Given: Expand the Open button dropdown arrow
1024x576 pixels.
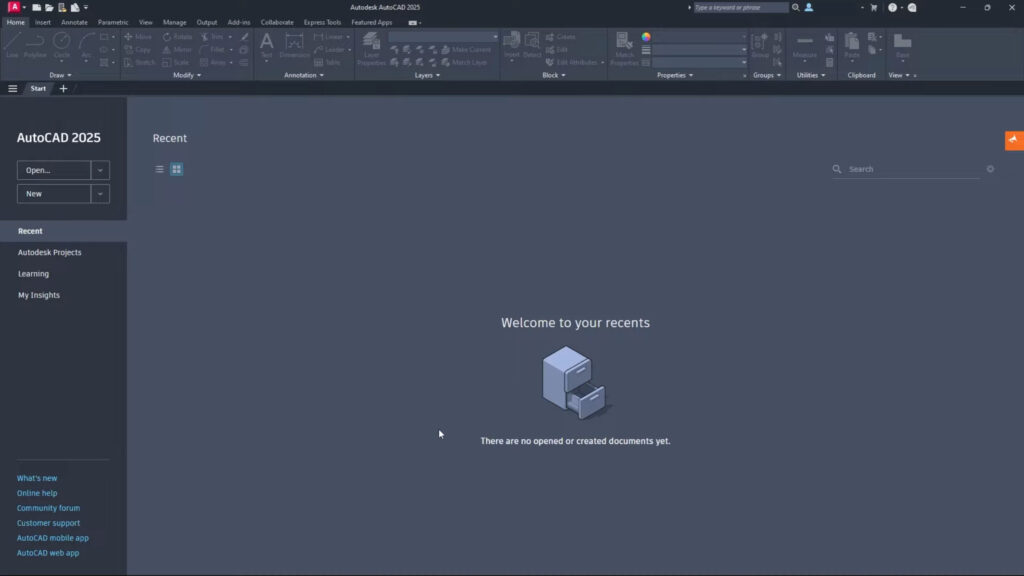Looking at the screenshot, I should (x=100, y=170).
